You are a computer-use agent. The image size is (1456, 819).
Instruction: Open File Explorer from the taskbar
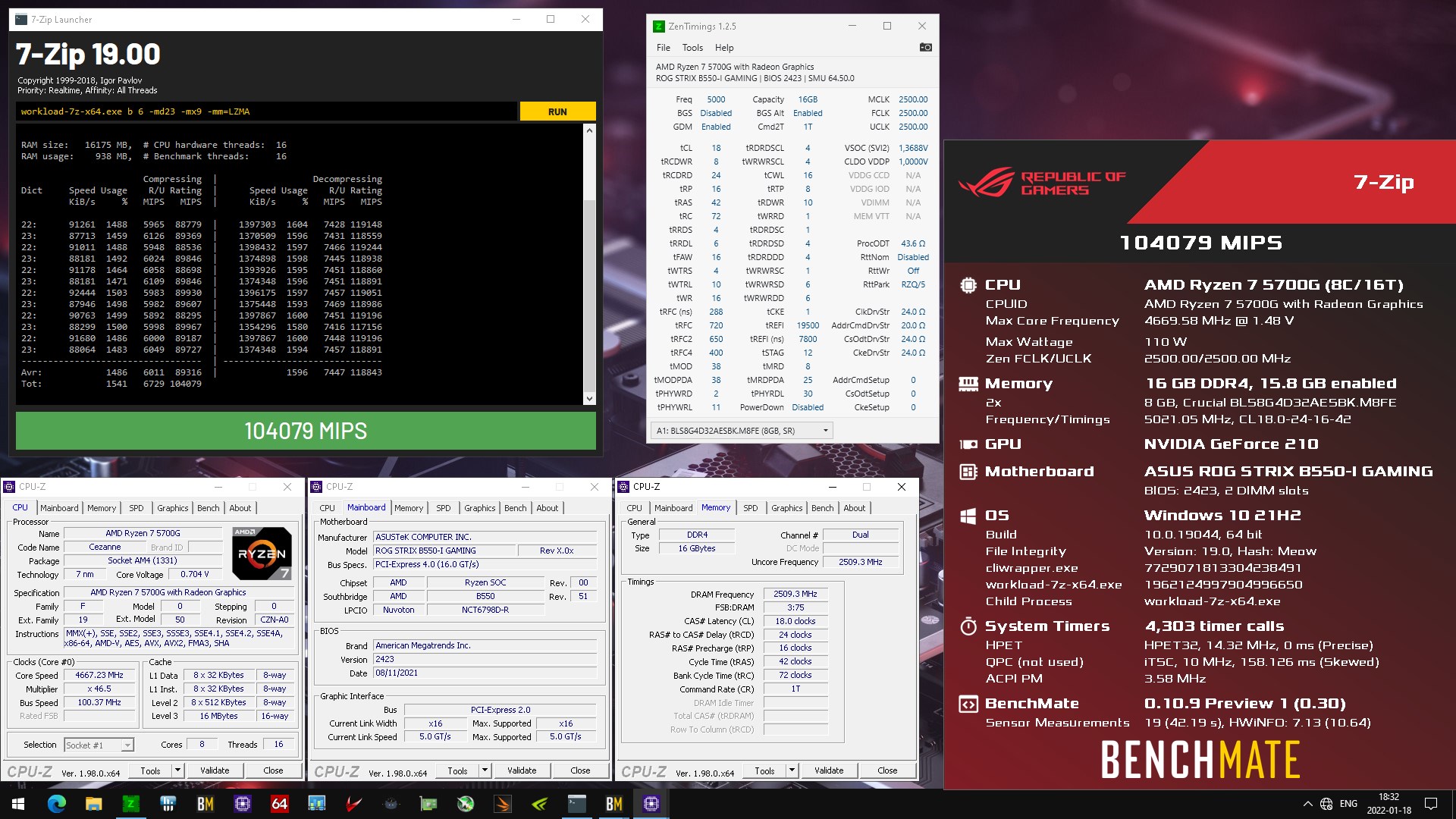93,804
